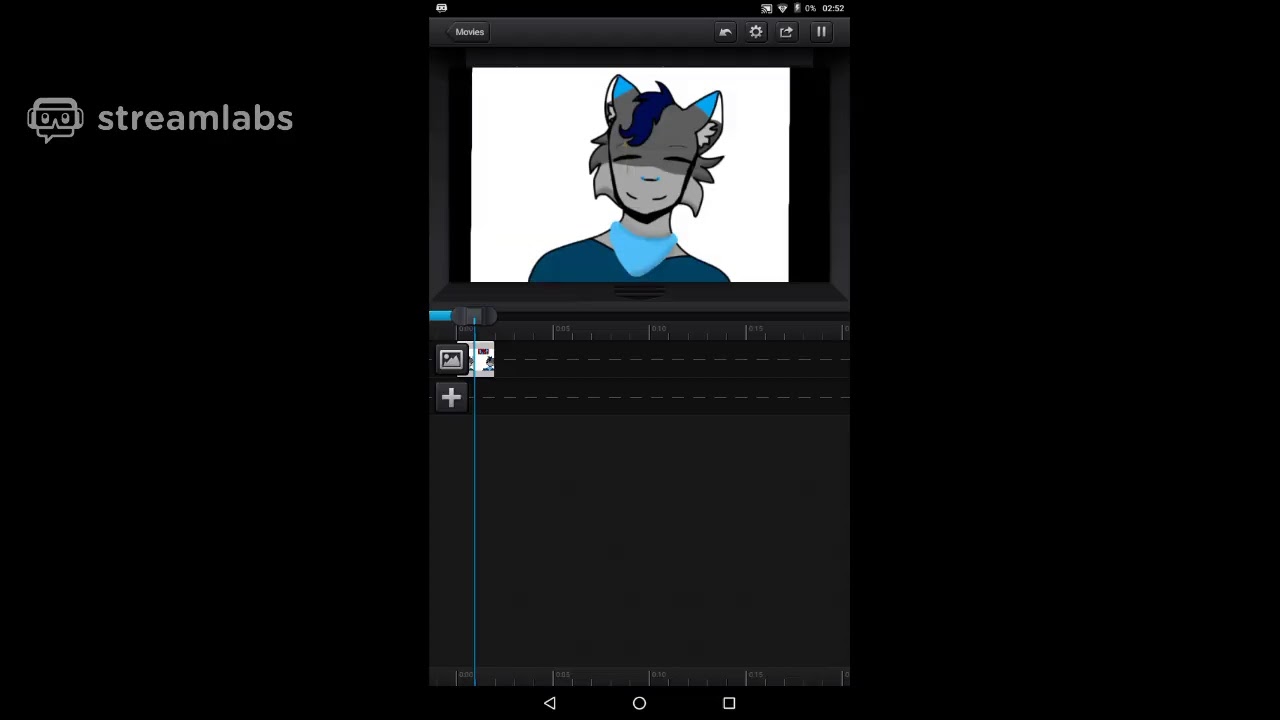Screen dimensions: 1280x720
Task: Select the photo track icon
Action: pos(451,359)
